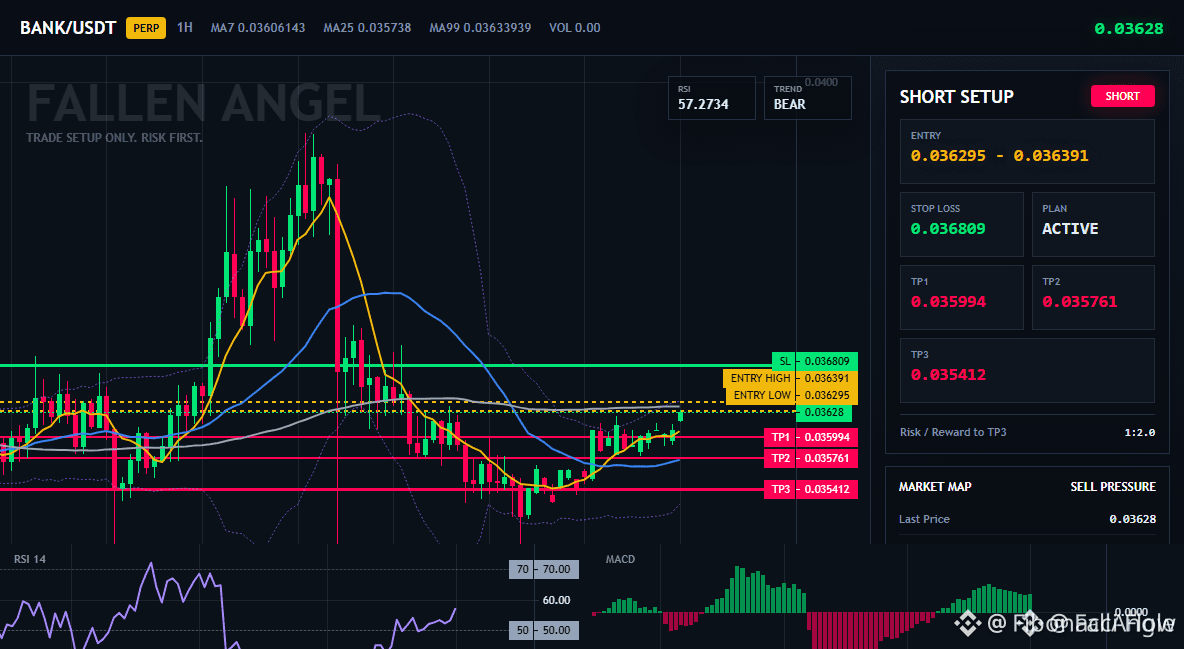The width and height of the screenshot is (1184, 649).
Task: Click the red TP3 - 0.035412 chart tag
Action: tap(810, 489)
